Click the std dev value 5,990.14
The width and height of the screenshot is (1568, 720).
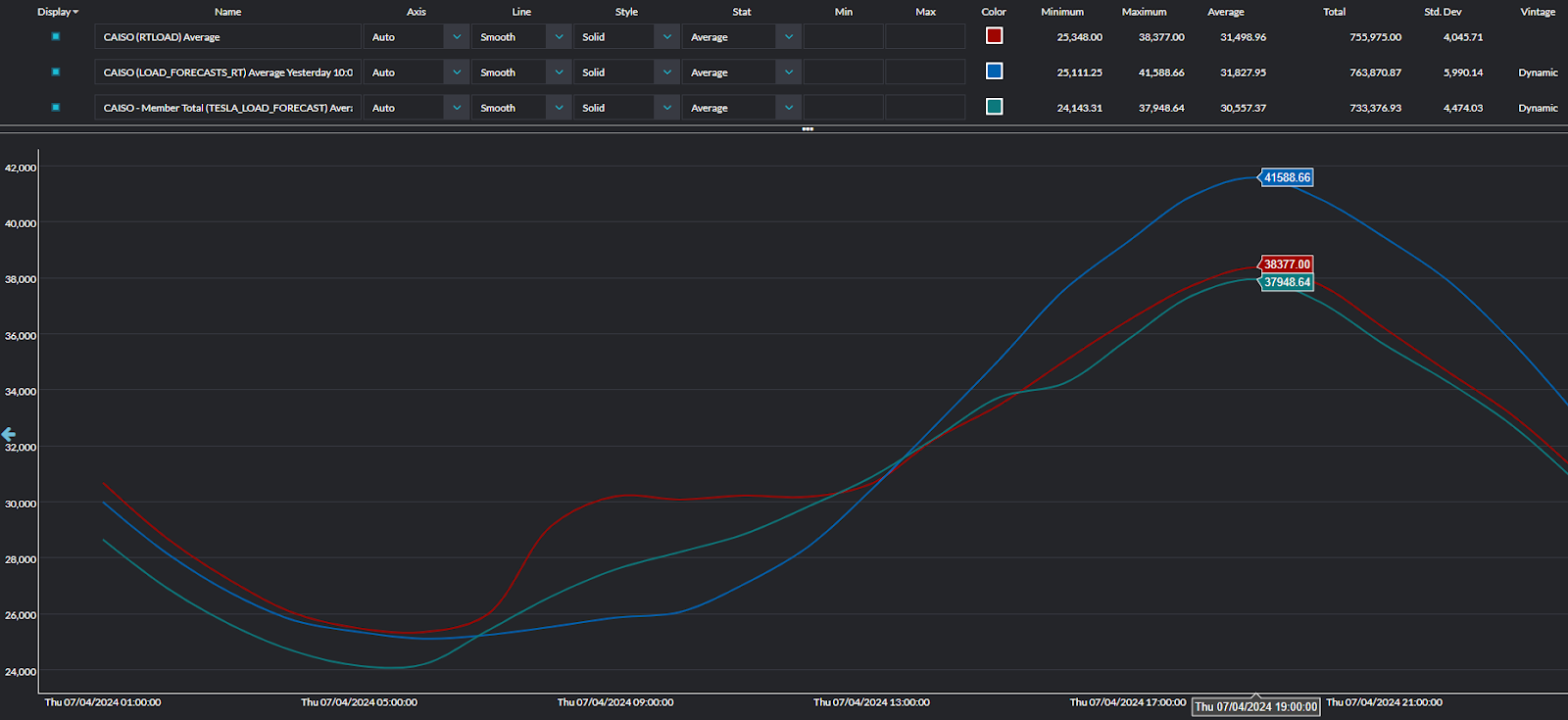click(x=1462, y=72)
